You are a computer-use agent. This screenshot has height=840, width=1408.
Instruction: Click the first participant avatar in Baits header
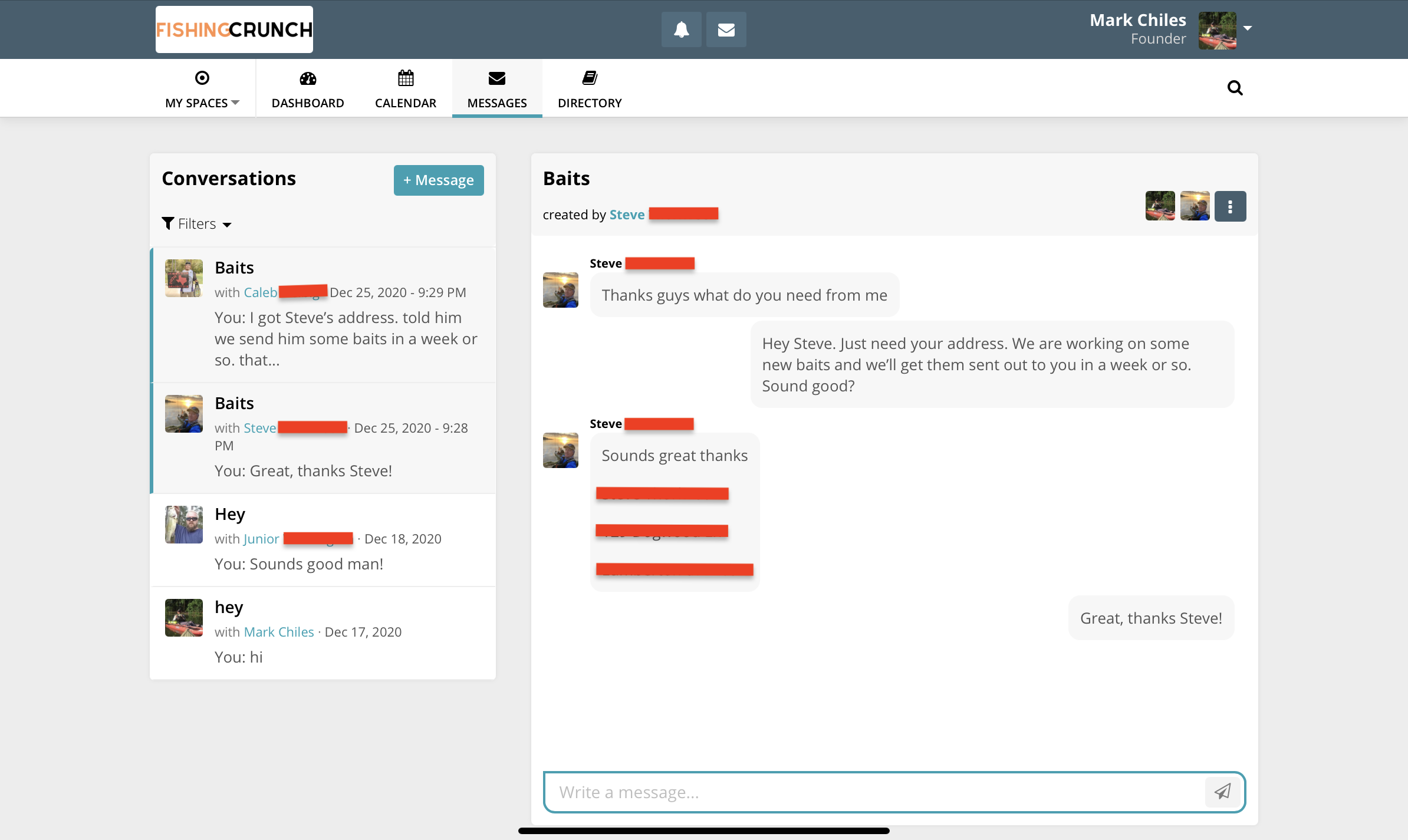click(x=1160, y=206)
